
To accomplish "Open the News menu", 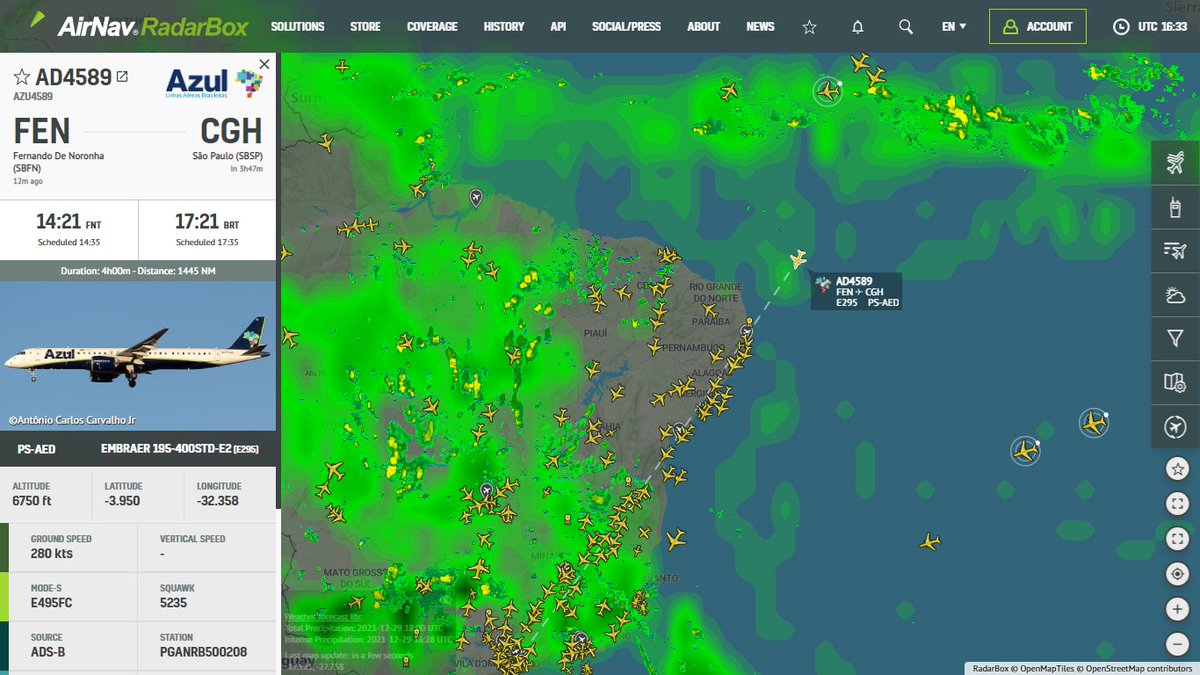I will pos(760,27).
